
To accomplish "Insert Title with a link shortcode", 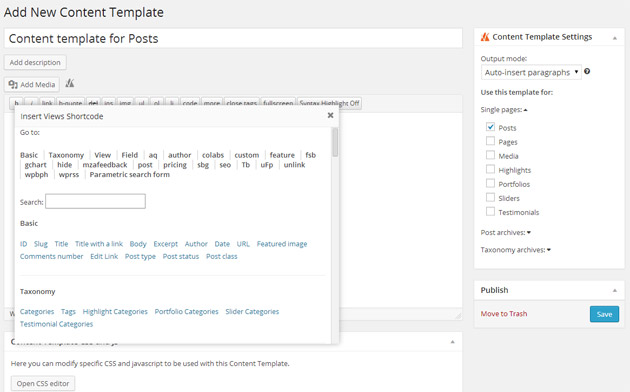I will [x=99, y=244].
